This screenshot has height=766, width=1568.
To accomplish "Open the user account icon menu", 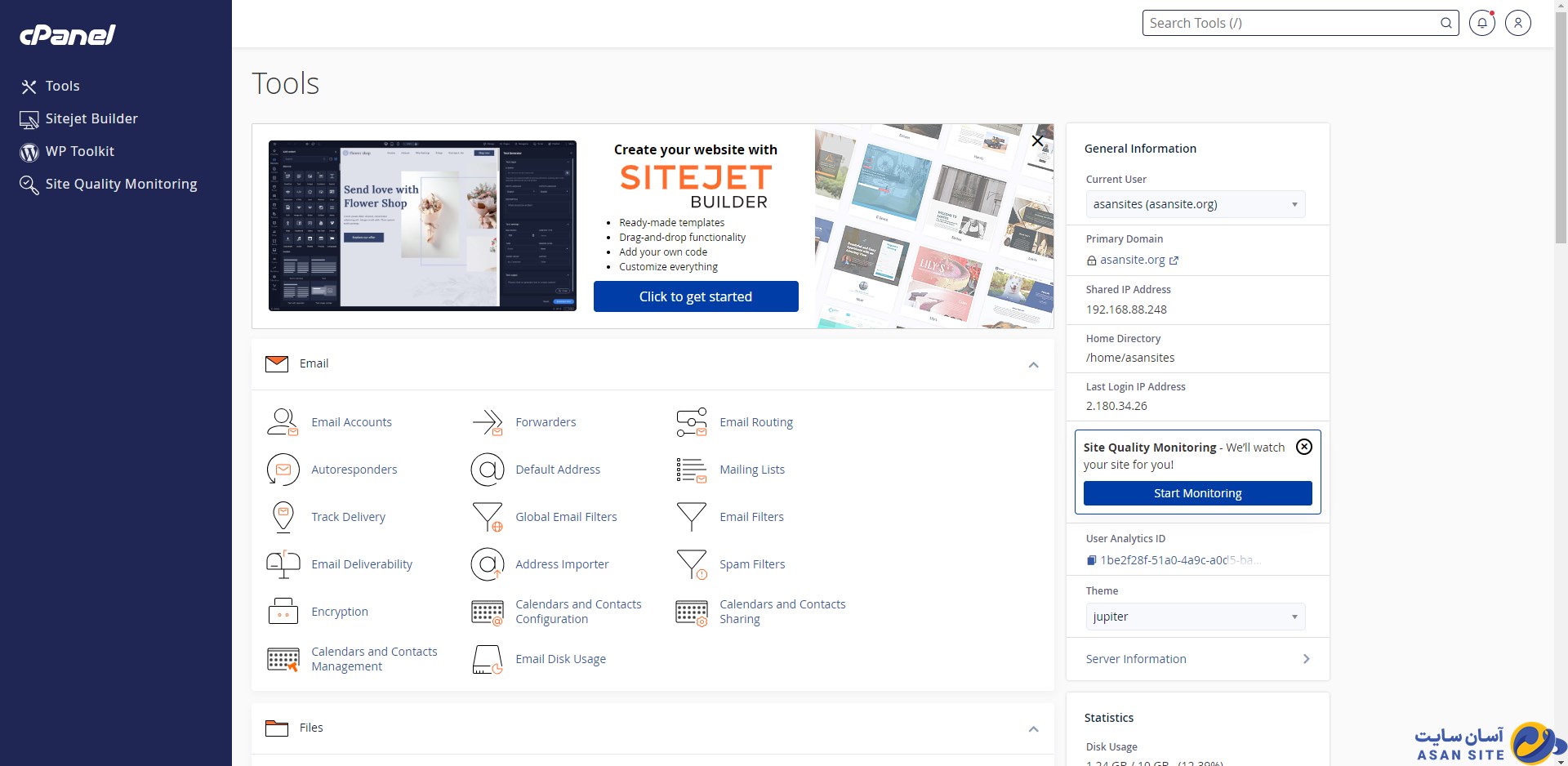I will tap(1517, 23).
